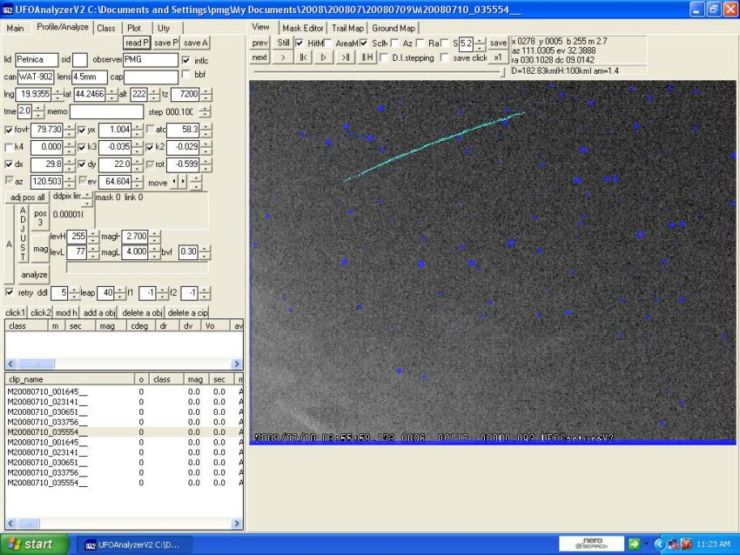Enable the D.I.stepping checkbox
This screenshot has height=555, width=740.
pos(385,58)
